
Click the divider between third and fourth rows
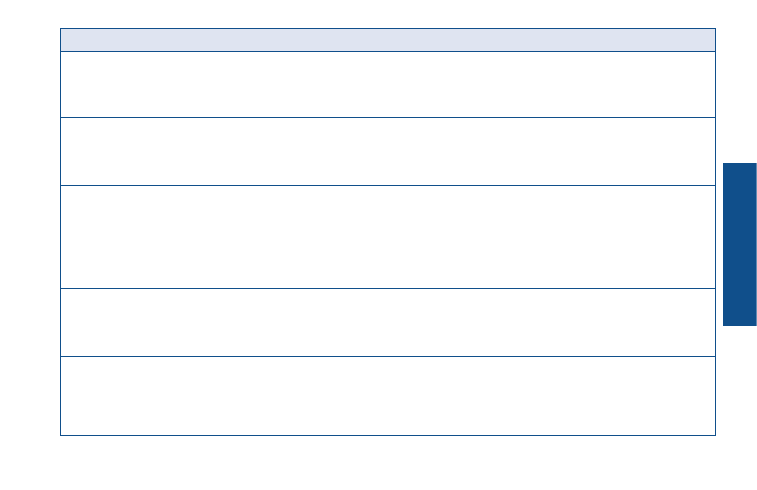[388, 289]
